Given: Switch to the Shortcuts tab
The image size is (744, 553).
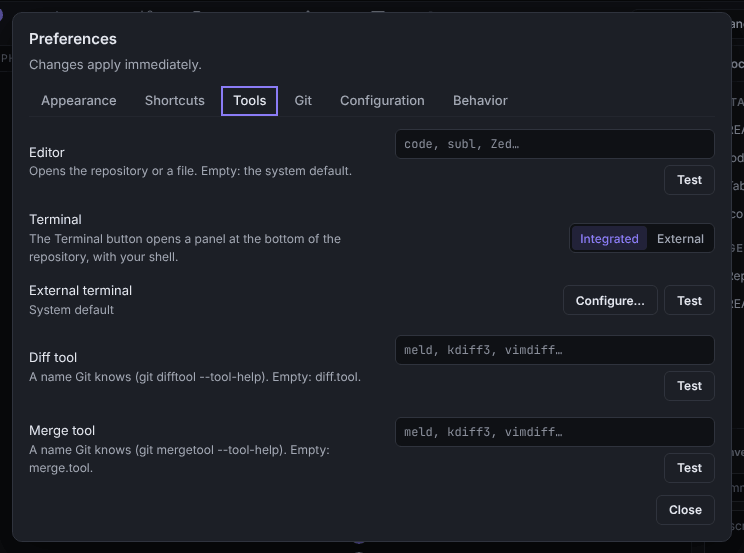Looking at the screenshot, I should click(x=175, y=101).
